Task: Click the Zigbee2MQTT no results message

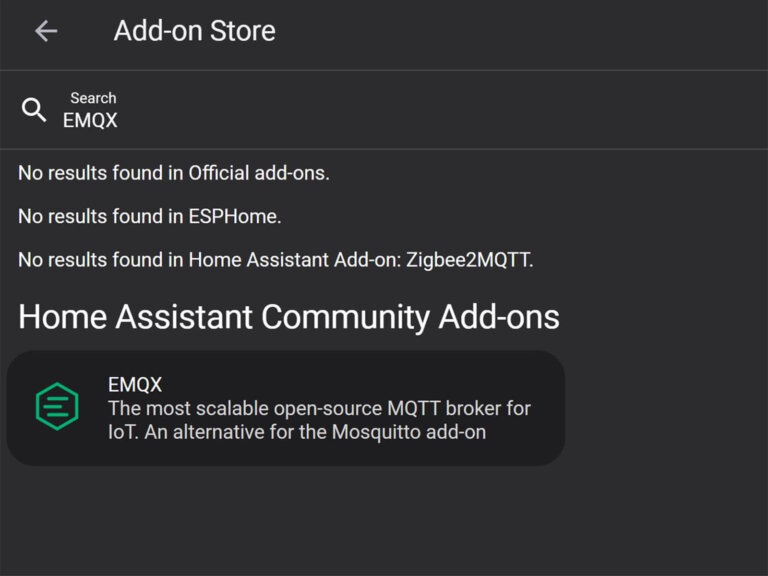Action: tap(276, 260)
